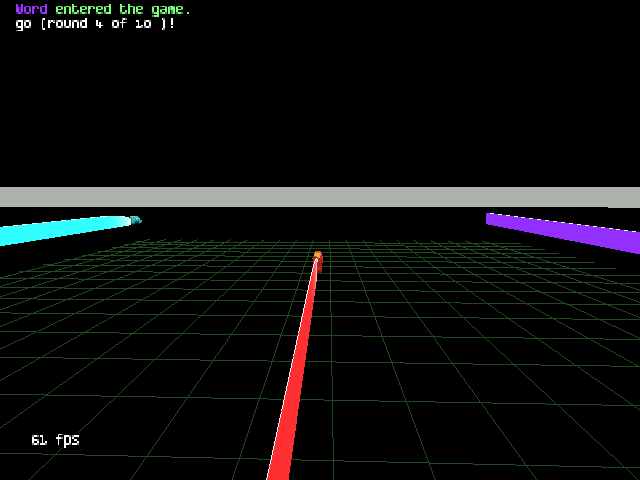
Task: Click the gray arena rim wall on the horizon
Action: coord(320,197)
